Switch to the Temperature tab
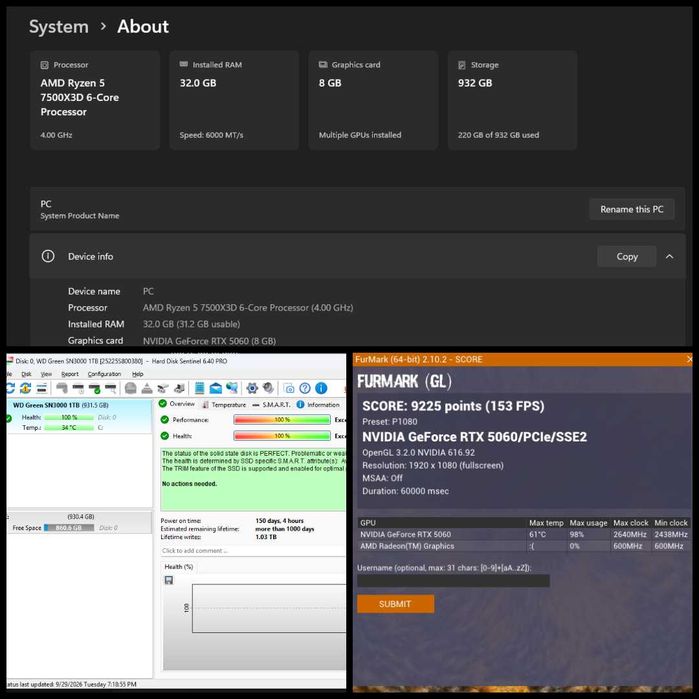Viewport: 699px width, 699px height. 224,404
